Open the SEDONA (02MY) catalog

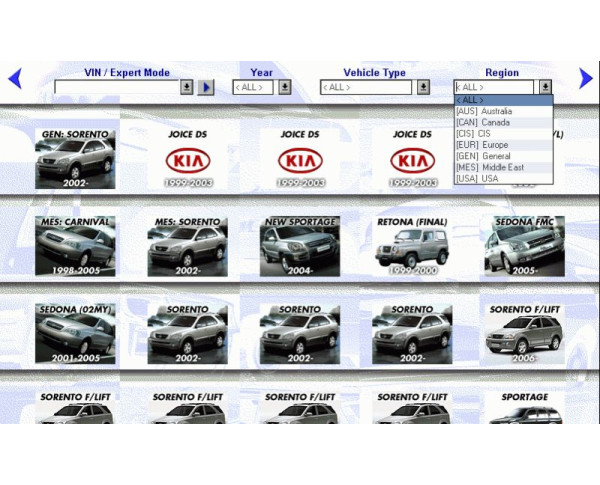coord(75,334)
